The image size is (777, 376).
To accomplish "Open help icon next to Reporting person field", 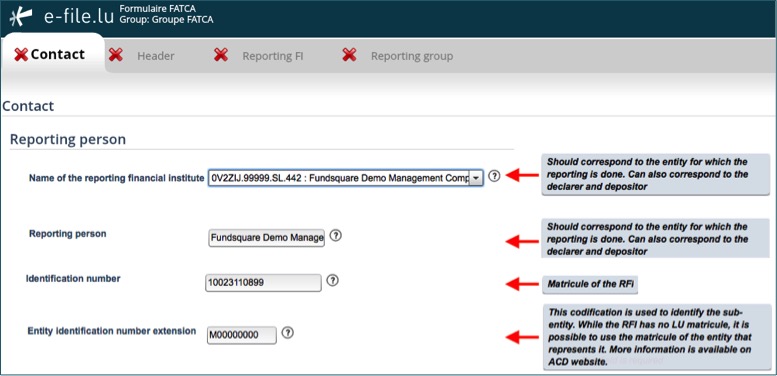I will (335, 236).
